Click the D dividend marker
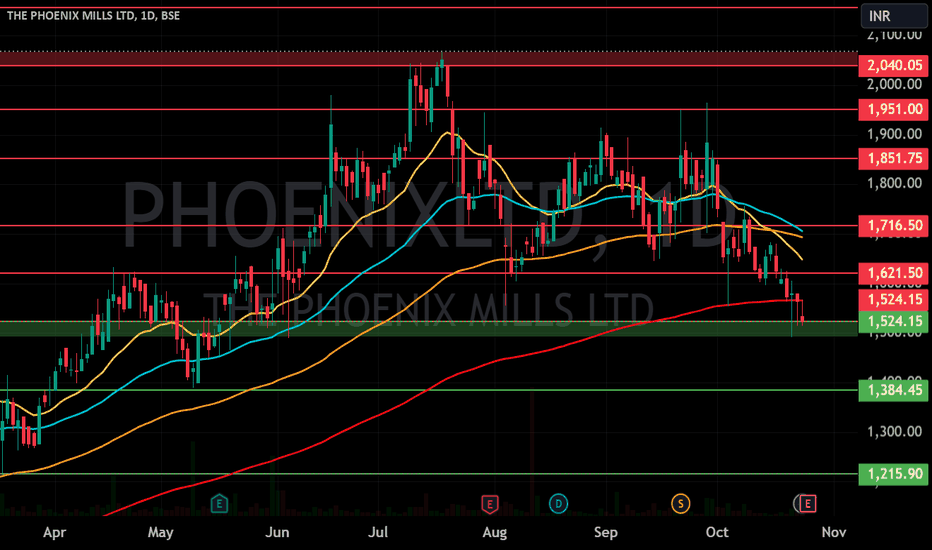The height and width of the screenshot is (550, 932). [x=558, y=504]
